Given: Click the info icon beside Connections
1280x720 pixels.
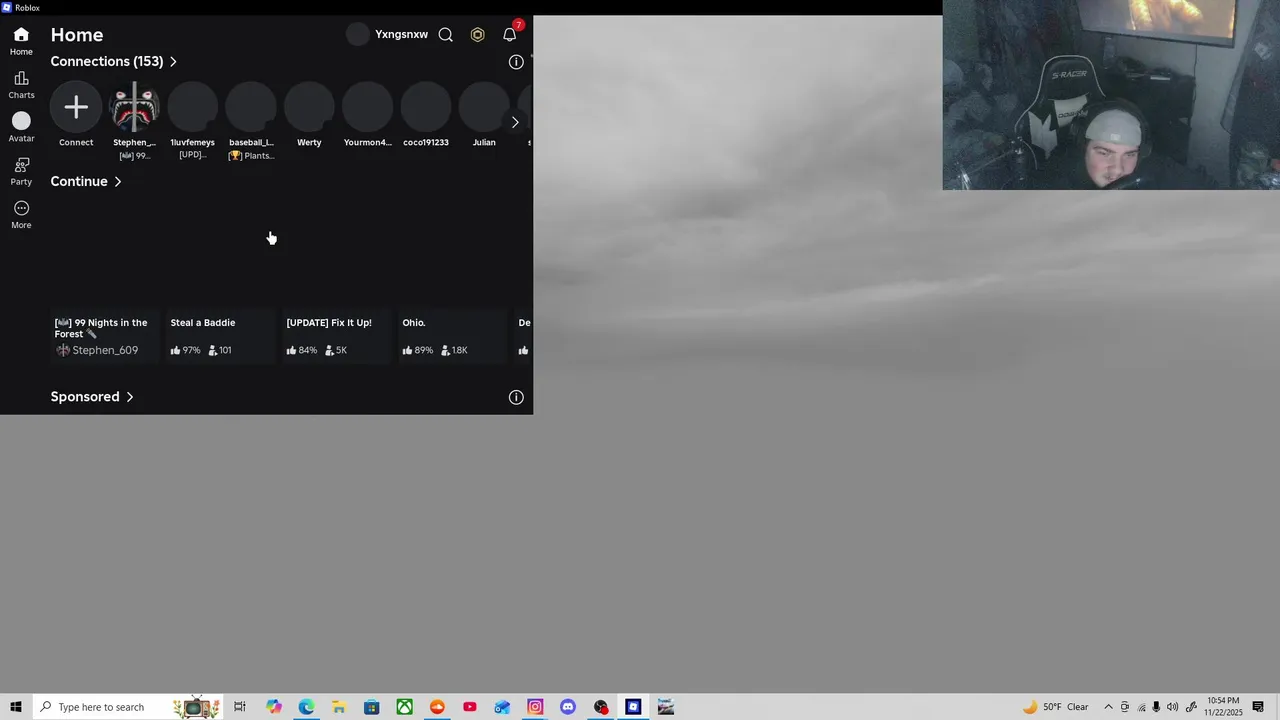Looking at the screenshot, I should click(516, 62).
